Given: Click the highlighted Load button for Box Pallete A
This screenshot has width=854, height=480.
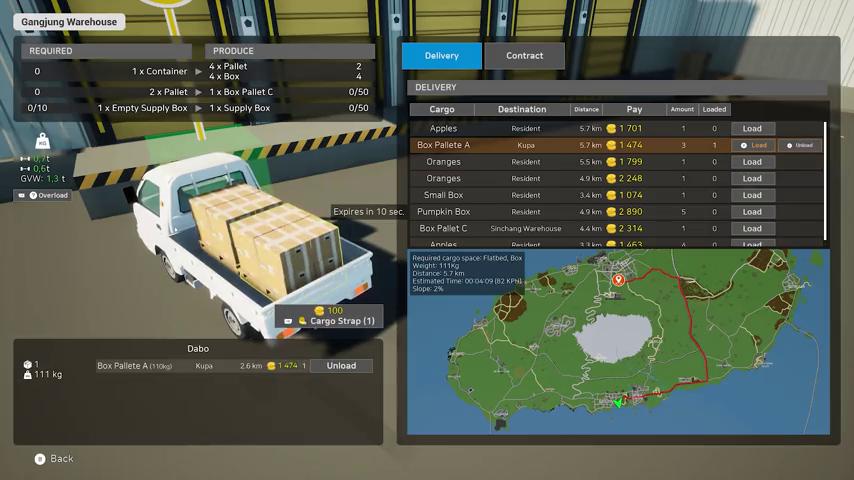Looking at the screenshot, I should [754, 145].
